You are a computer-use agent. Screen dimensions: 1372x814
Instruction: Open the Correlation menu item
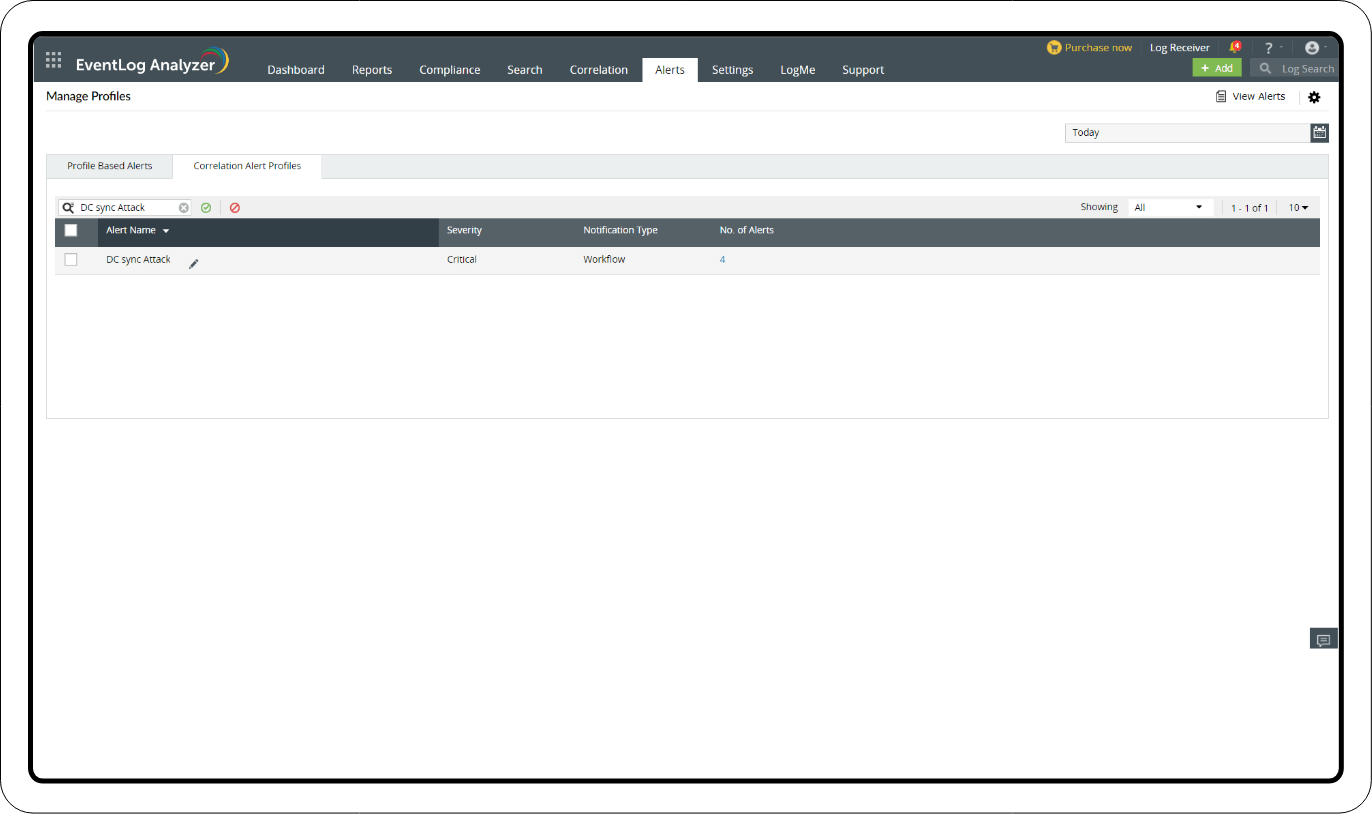click(x=598, y=69)
